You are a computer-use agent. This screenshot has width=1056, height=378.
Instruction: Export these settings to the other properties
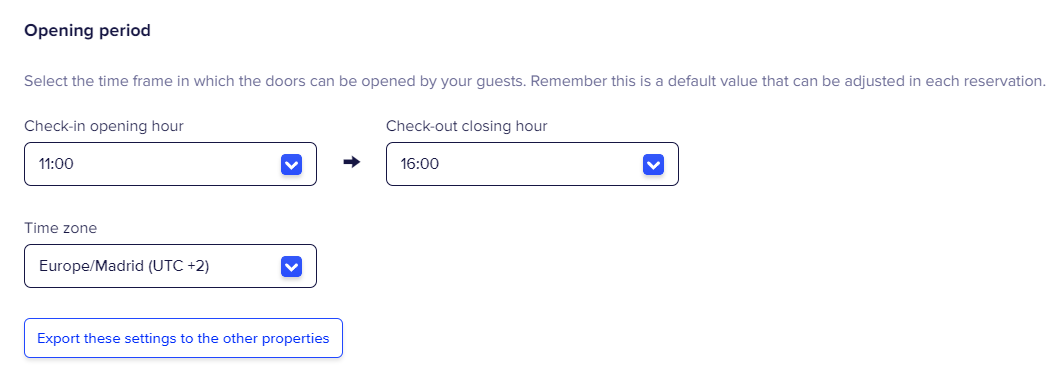tap(183, 338)
